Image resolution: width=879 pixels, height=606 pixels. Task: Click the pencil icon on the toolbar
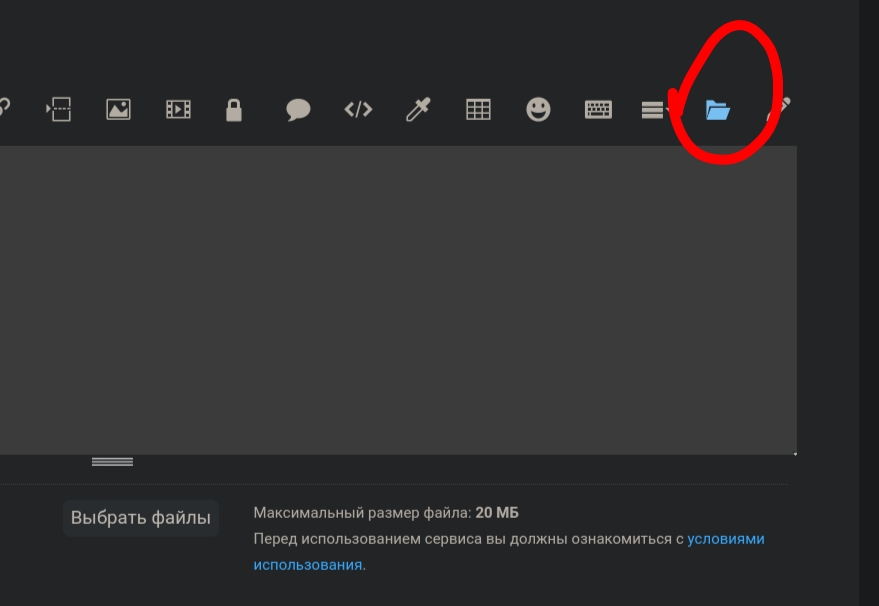tap(779, 109)
